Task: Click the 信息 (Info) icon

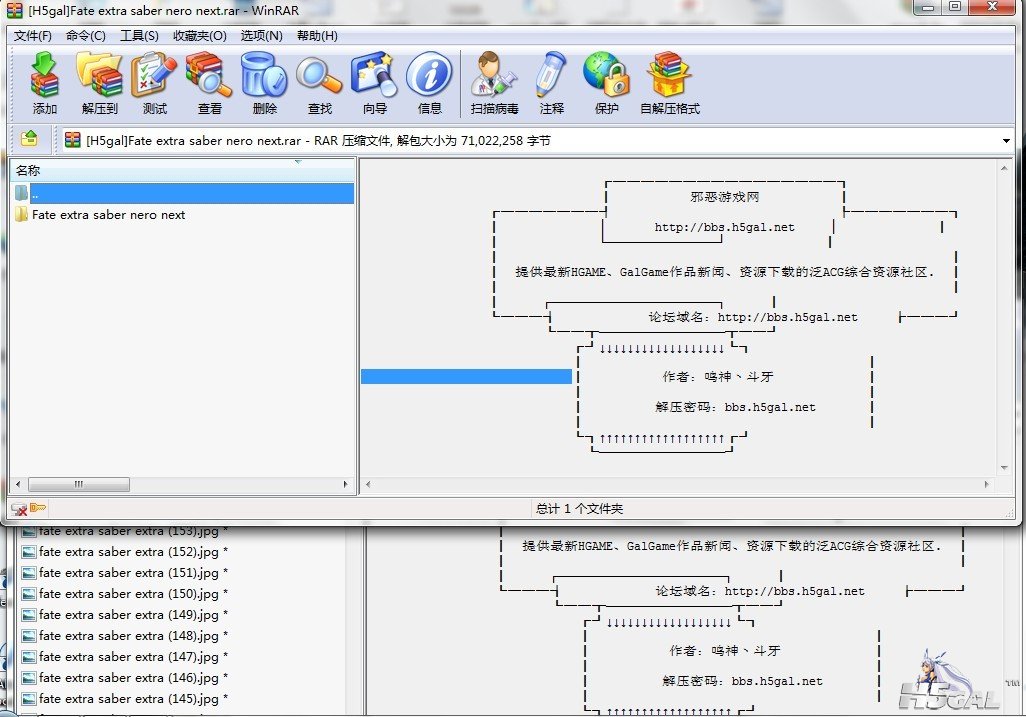Action: tap(429, 83)
